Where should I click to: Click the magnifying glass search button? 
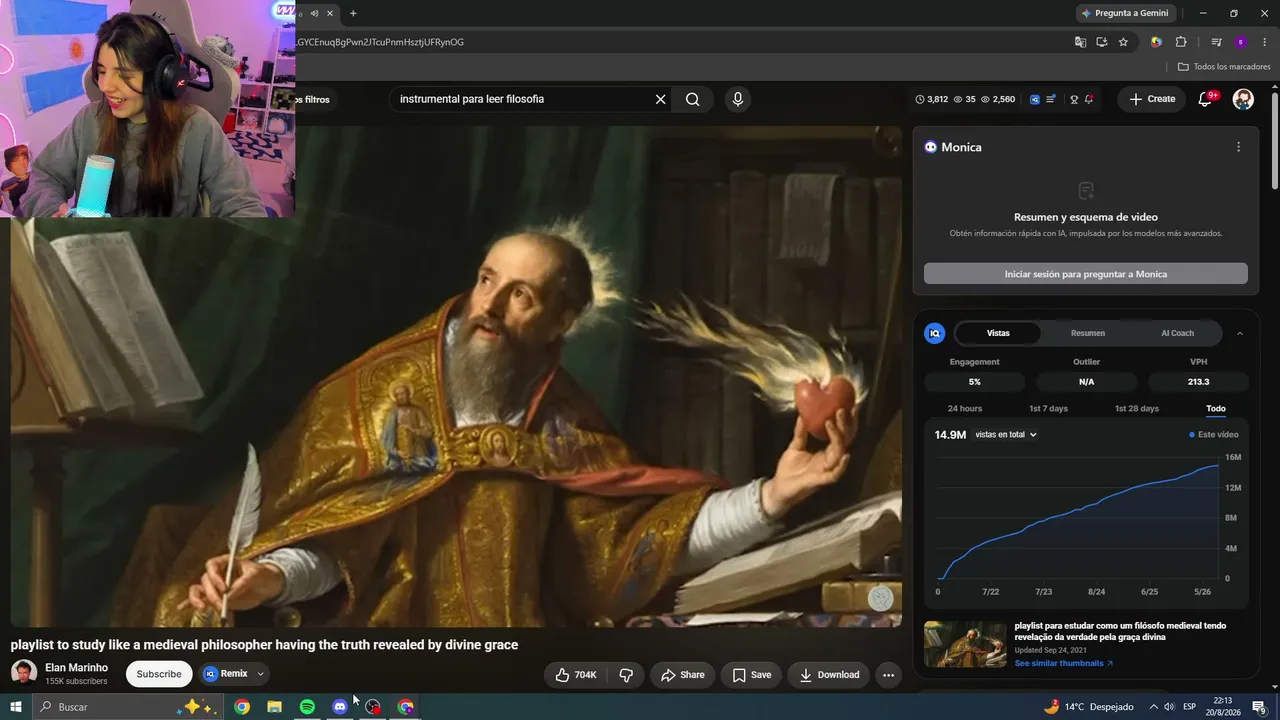(692, 99)
